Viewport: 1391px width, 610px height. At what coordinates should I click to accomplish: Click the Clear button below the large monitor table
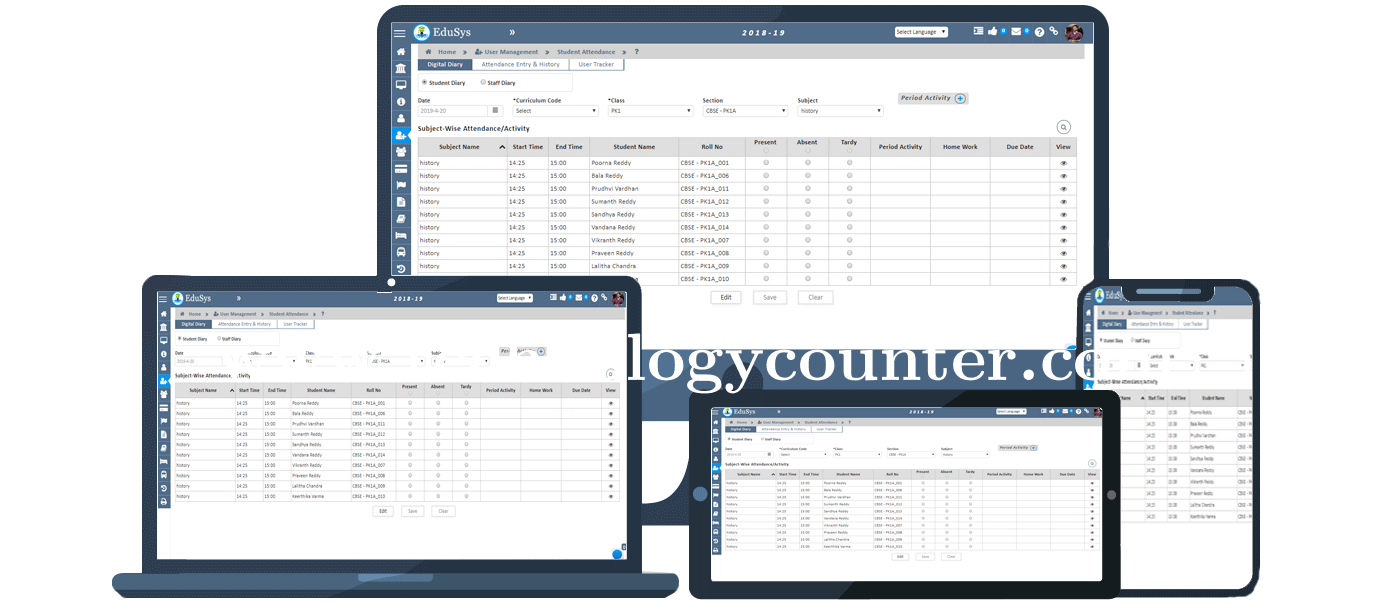(815, 297)
